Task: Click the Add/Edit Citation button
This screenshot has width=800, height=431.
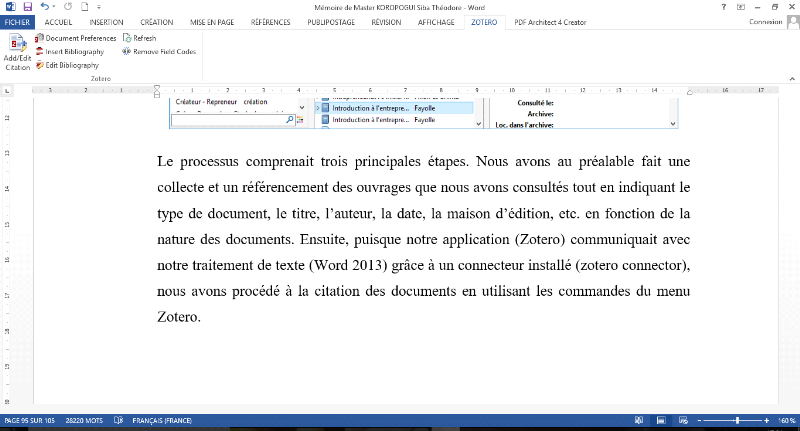Action: coord(17,52)
